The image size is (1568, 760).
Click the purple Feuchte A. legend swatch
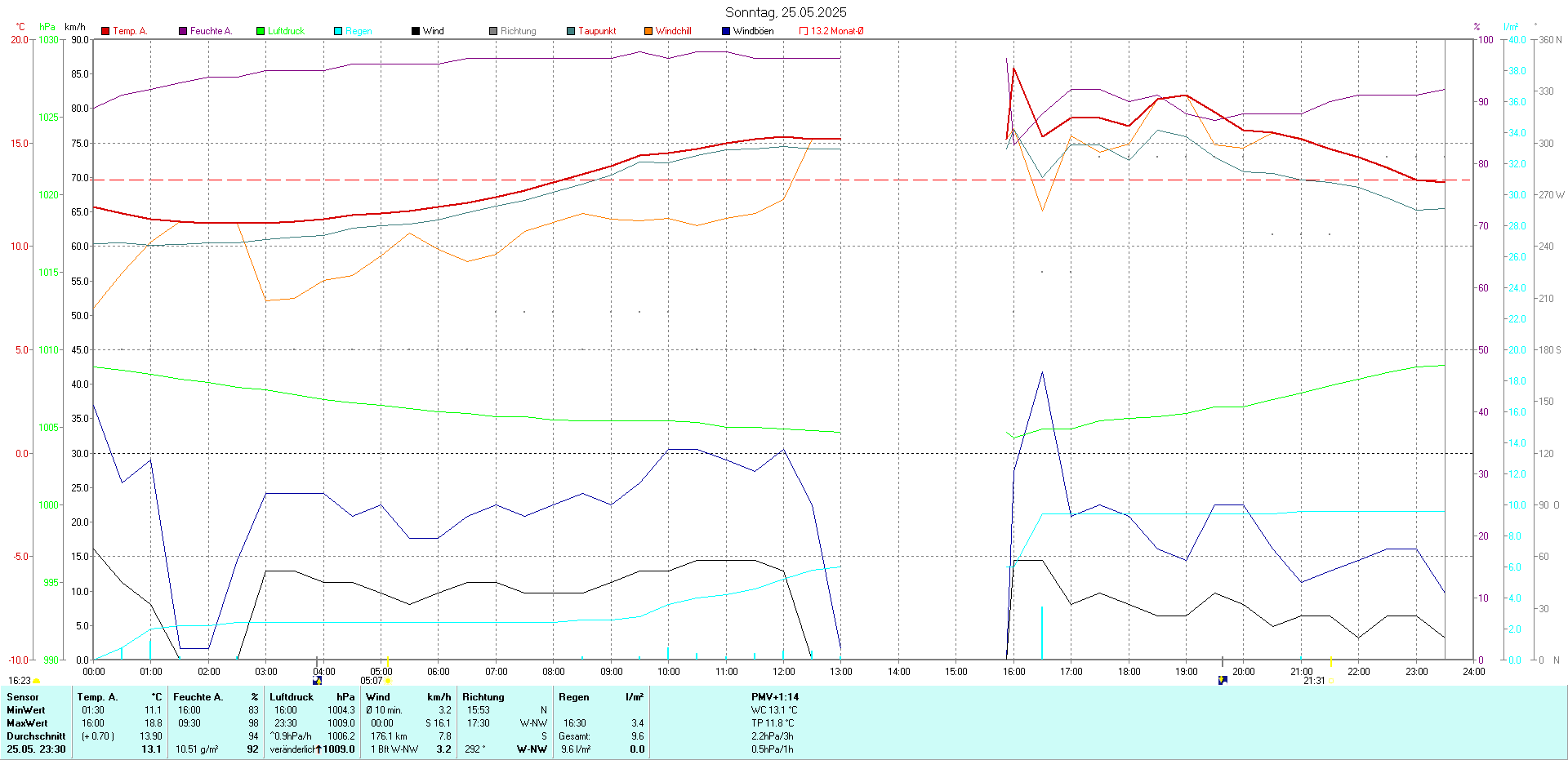pos(183,31)
